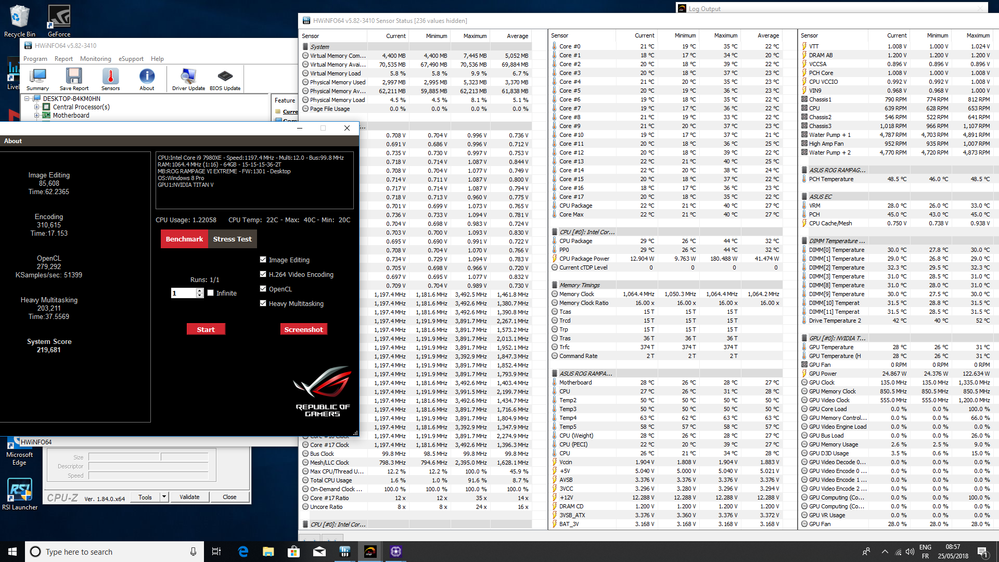Open the Program menu in HWiNFO64
The image size is (999, 562).
tap(35, 59)
